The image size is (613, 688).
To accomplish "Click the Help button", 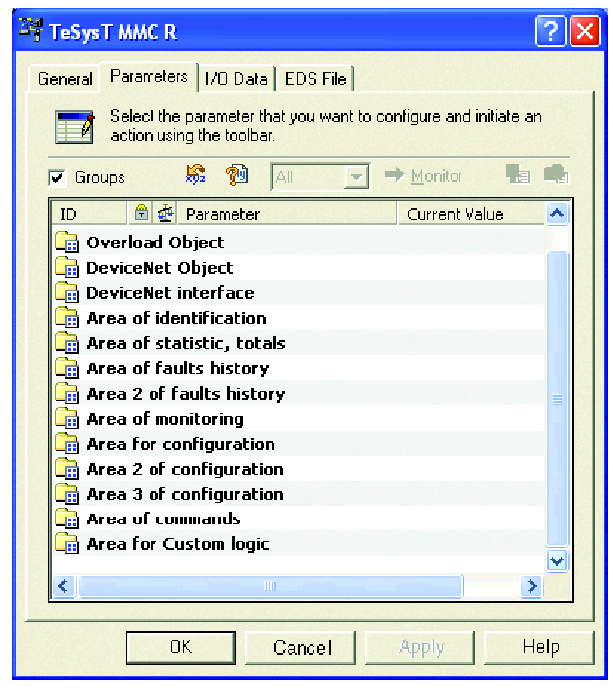I will [541, 647].
